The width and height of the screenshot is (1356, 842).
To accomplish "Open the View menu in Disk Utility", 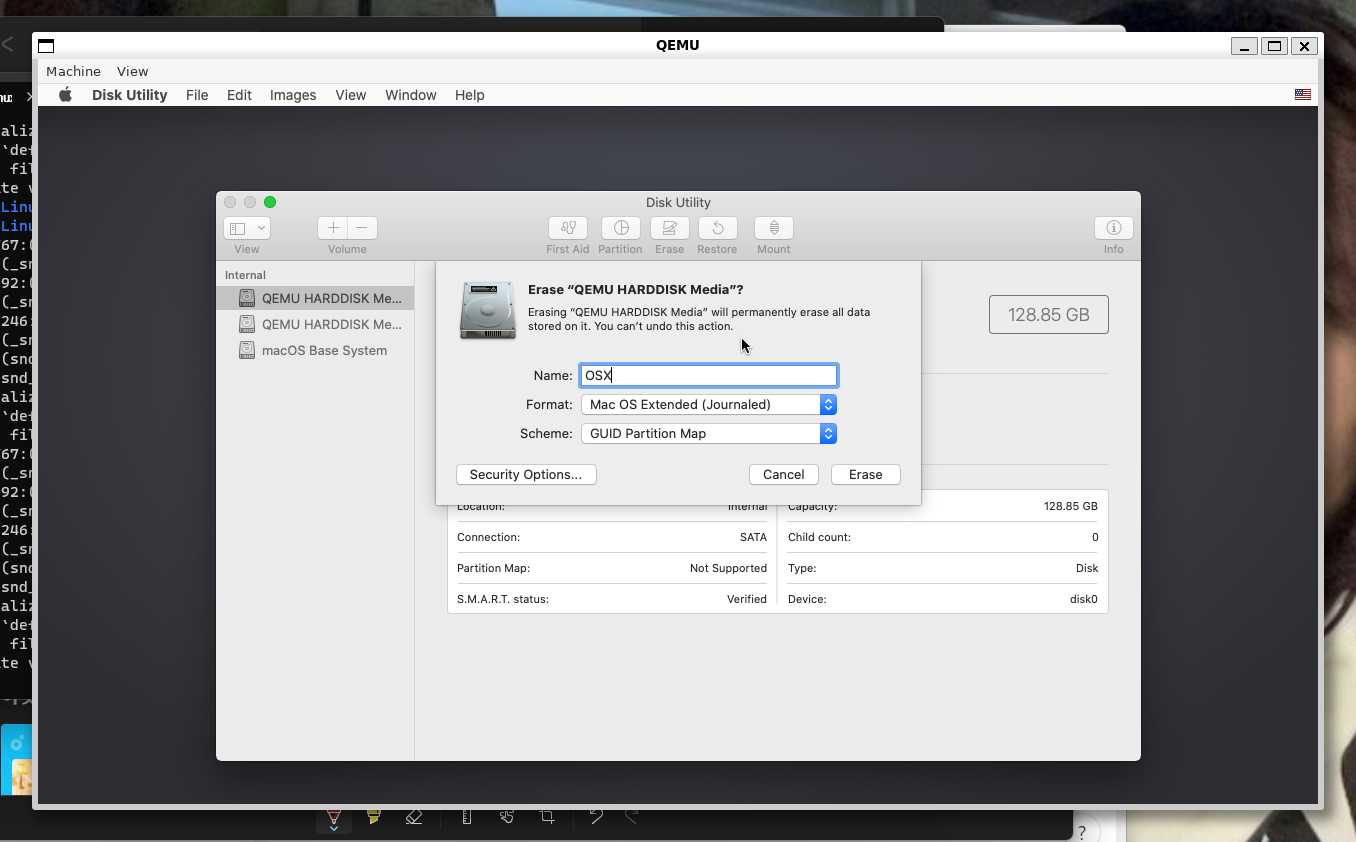I will pos(350,95).
